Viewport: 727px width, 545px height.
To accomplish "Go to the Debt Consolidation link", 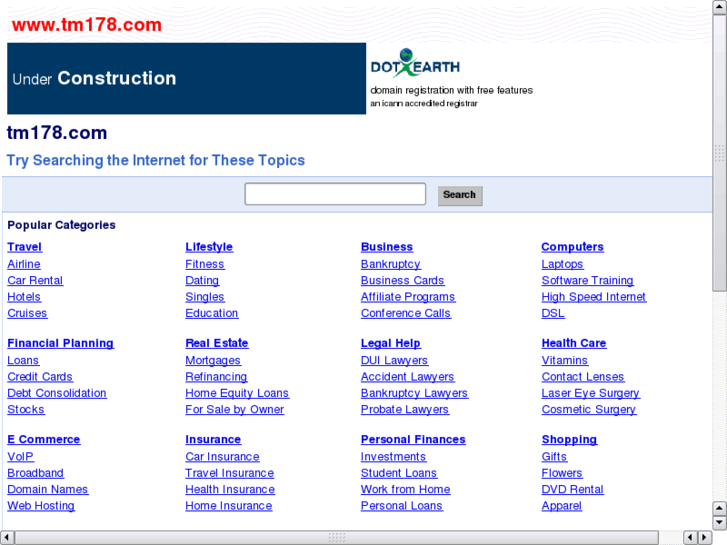I will (57, 393).
